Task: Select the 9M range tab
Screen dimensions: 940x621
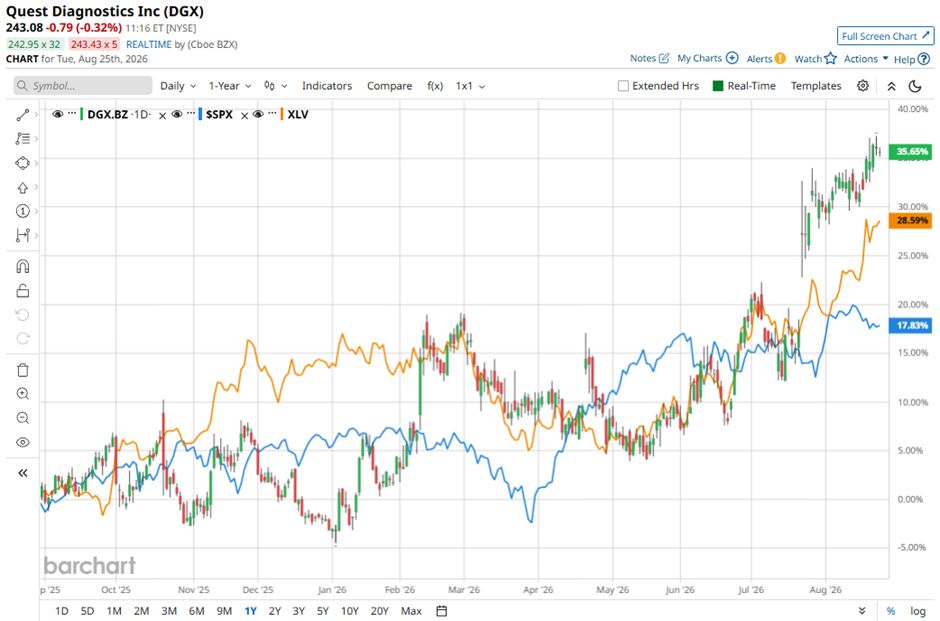Action: click(x=224, y=611)
